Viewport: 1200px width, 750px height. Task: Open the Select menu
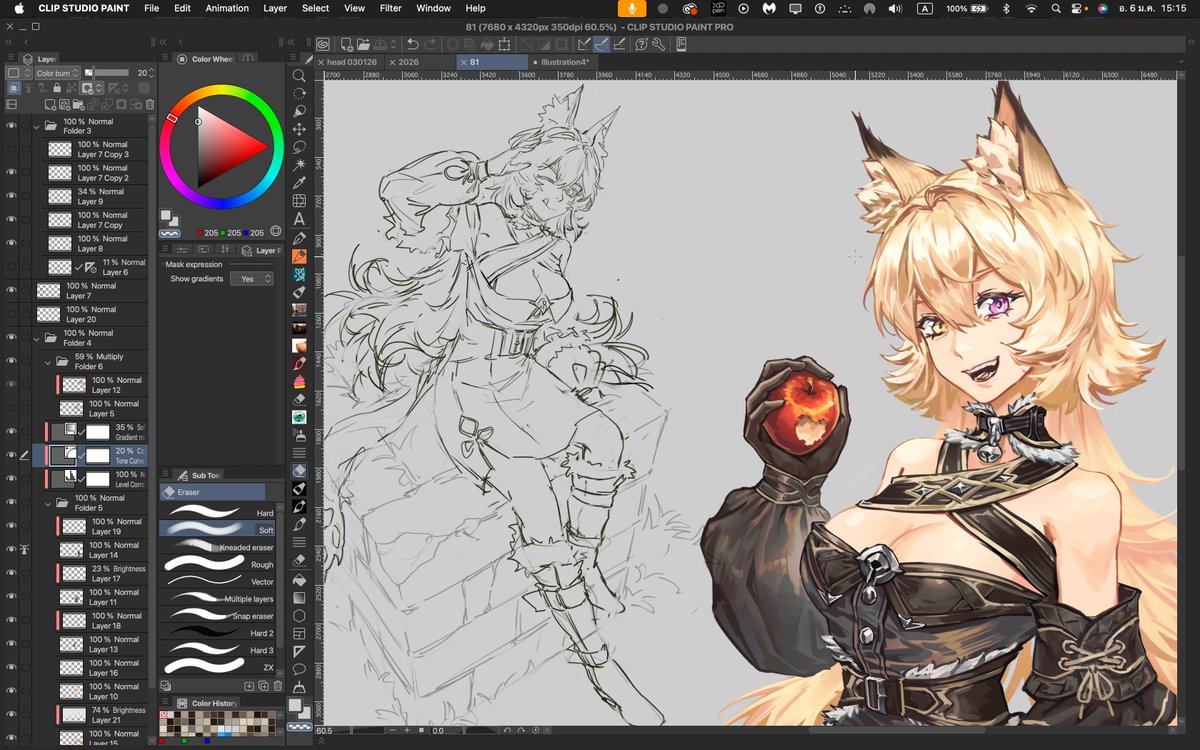[316, 8]
